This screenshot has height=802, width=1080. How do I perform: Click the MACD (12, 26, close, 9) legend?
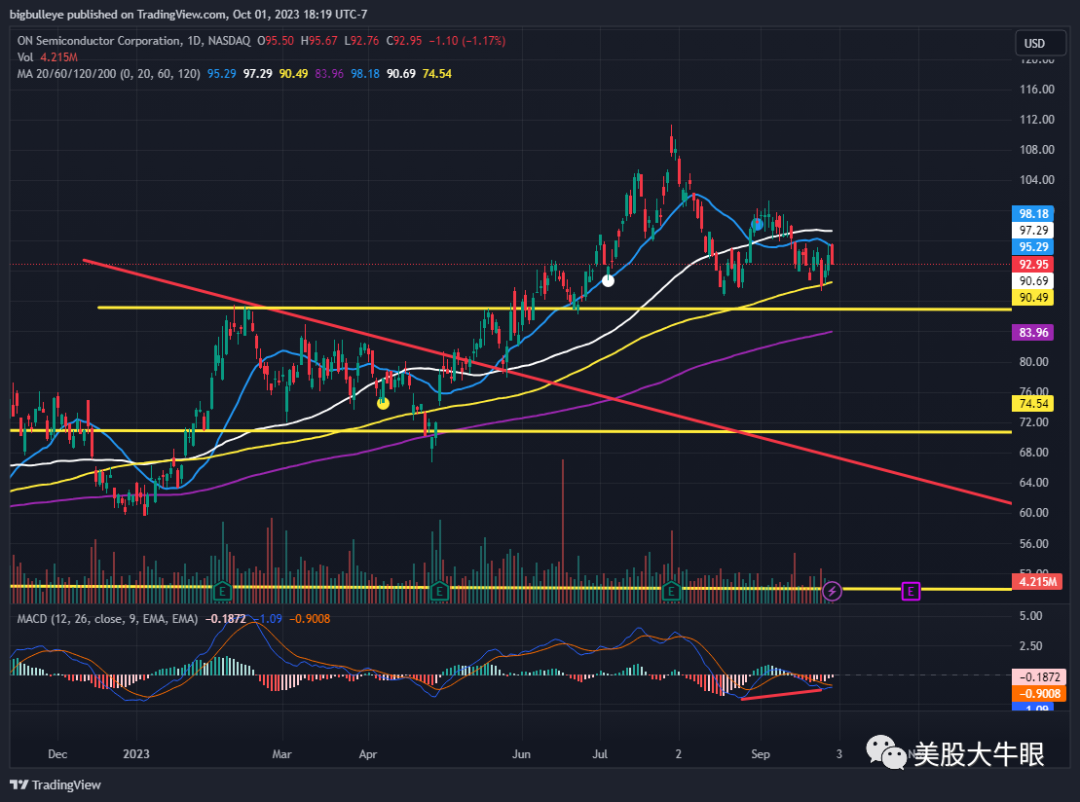[107, 619]
